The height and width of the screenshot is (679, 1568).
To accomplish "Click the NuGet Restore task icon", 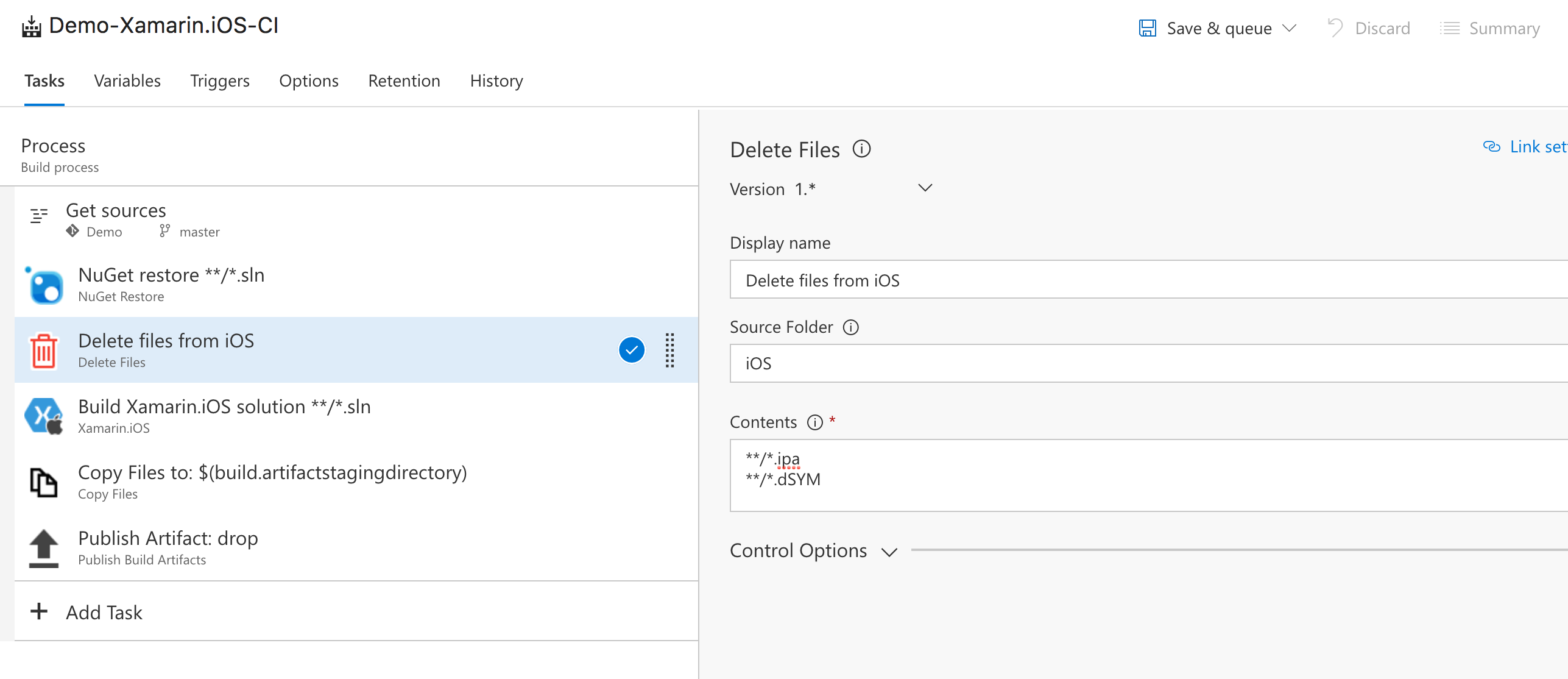I will (42, 285).
